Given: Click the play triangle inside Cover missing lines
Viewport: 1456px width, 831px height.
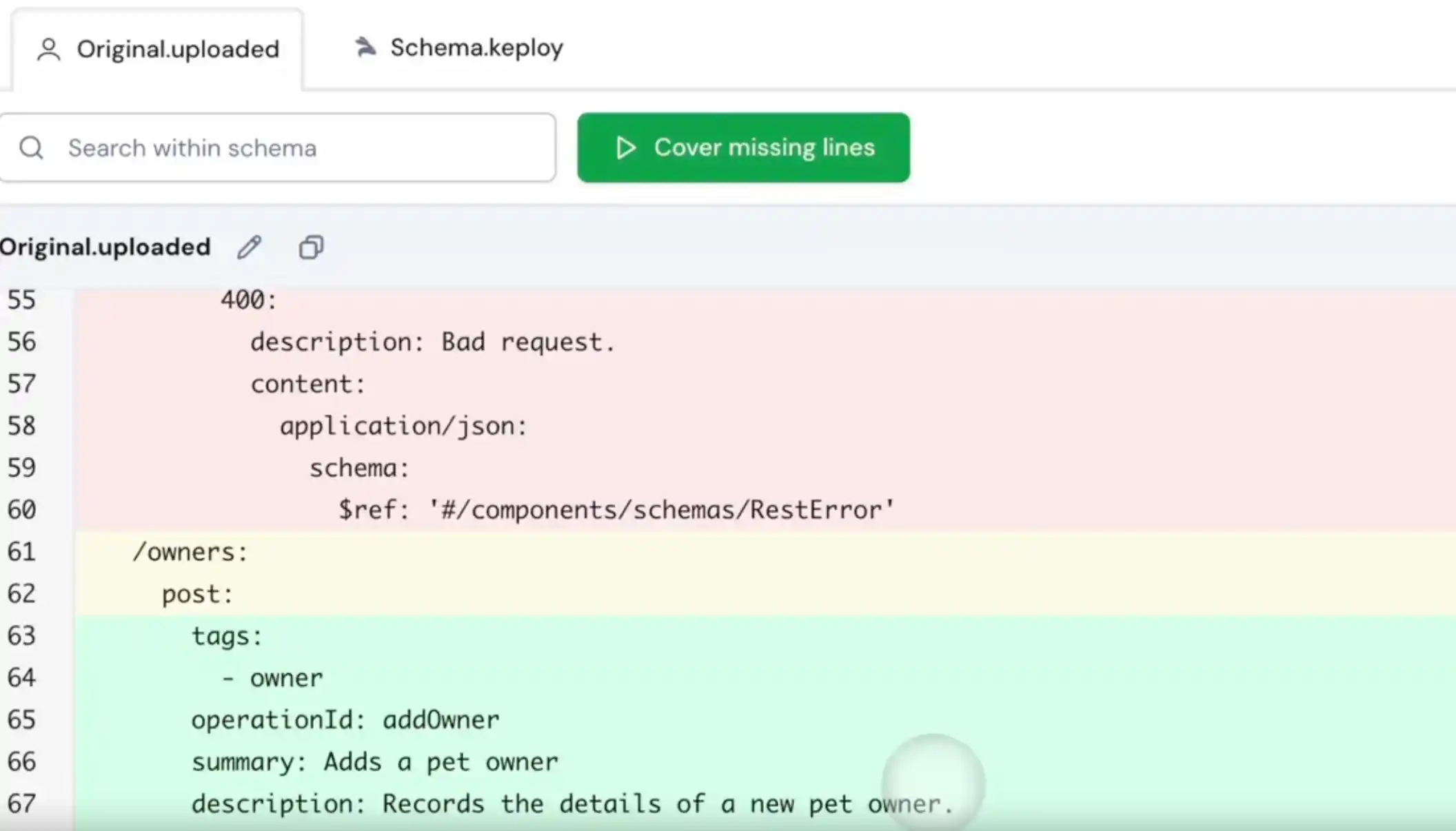Looking at the screenshot, I should click(x=626, y=147).
